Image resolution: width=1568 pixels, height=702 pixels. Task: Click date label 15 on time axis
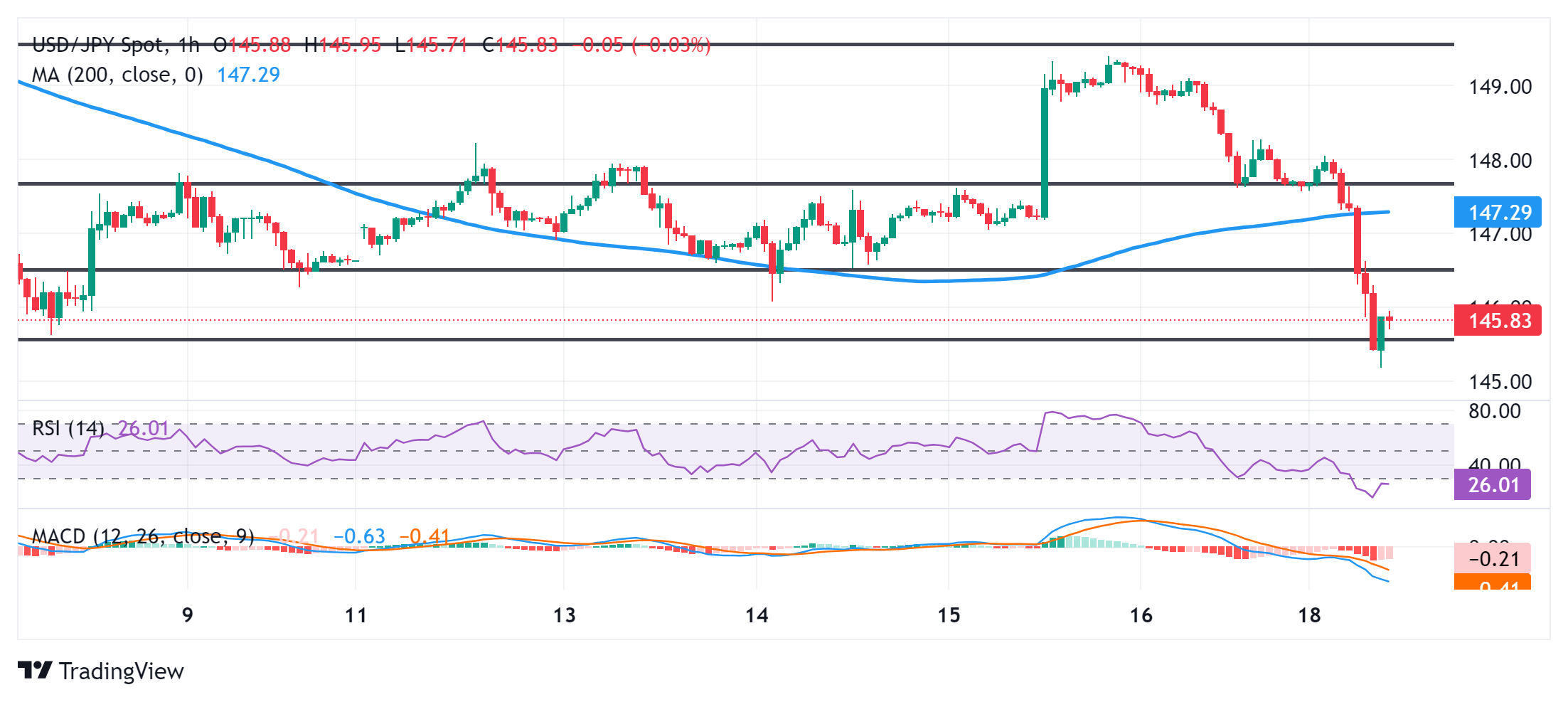coord(949,615)
